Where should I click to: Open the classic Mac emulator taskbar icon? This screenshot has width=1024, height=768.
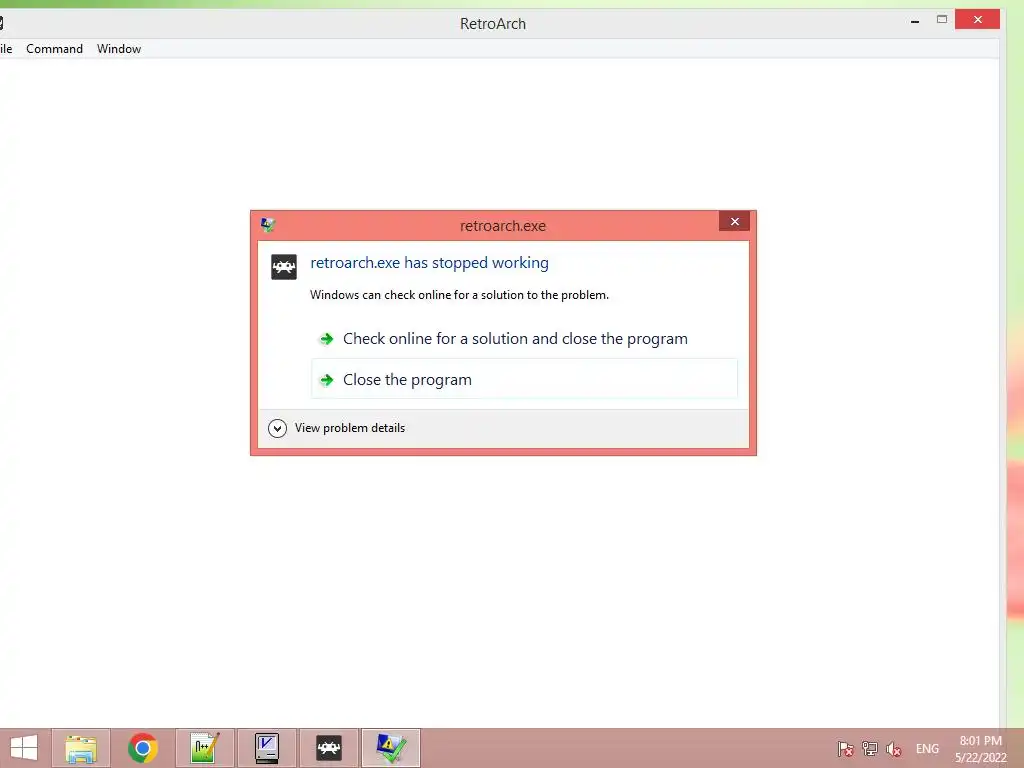pyautogui.click(x=266, y=748)
